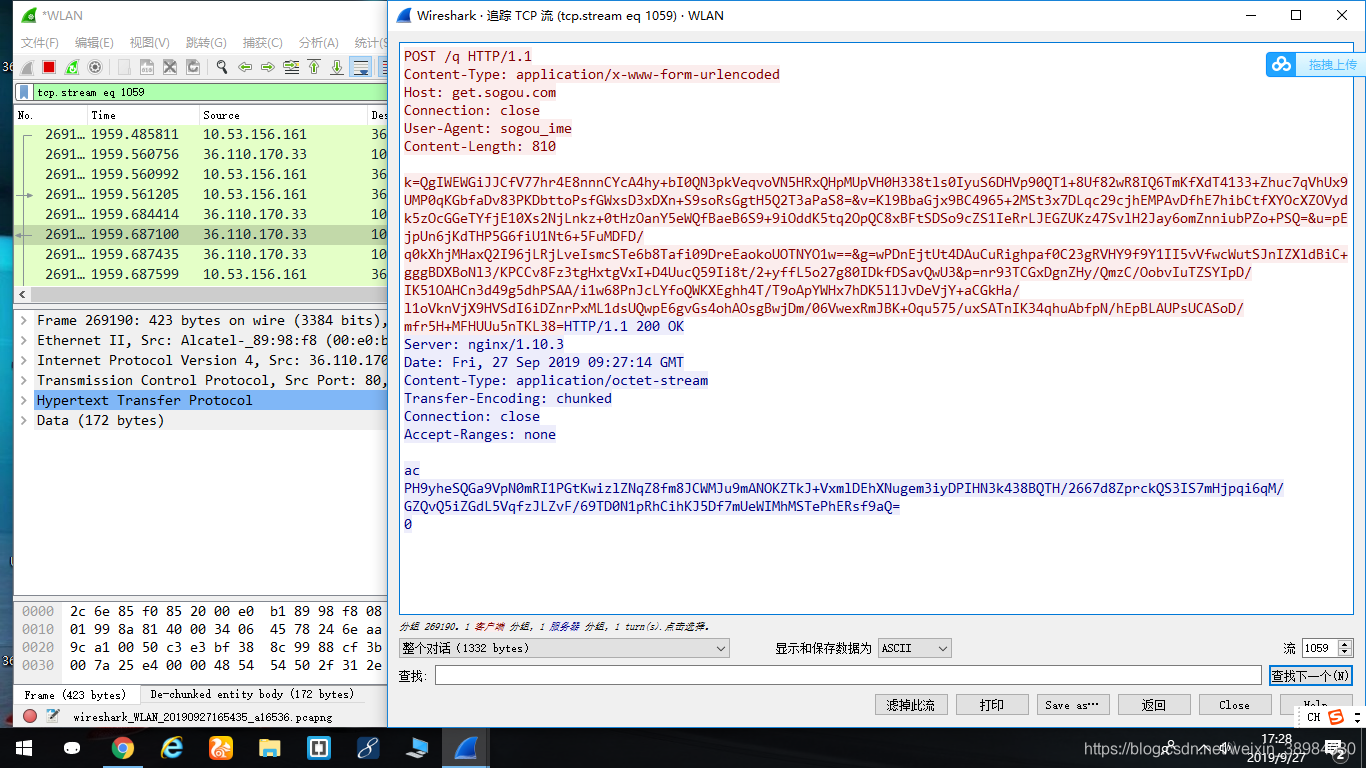Click the 滤掉此流 button
1366x768 pixels.
point(910,705)
